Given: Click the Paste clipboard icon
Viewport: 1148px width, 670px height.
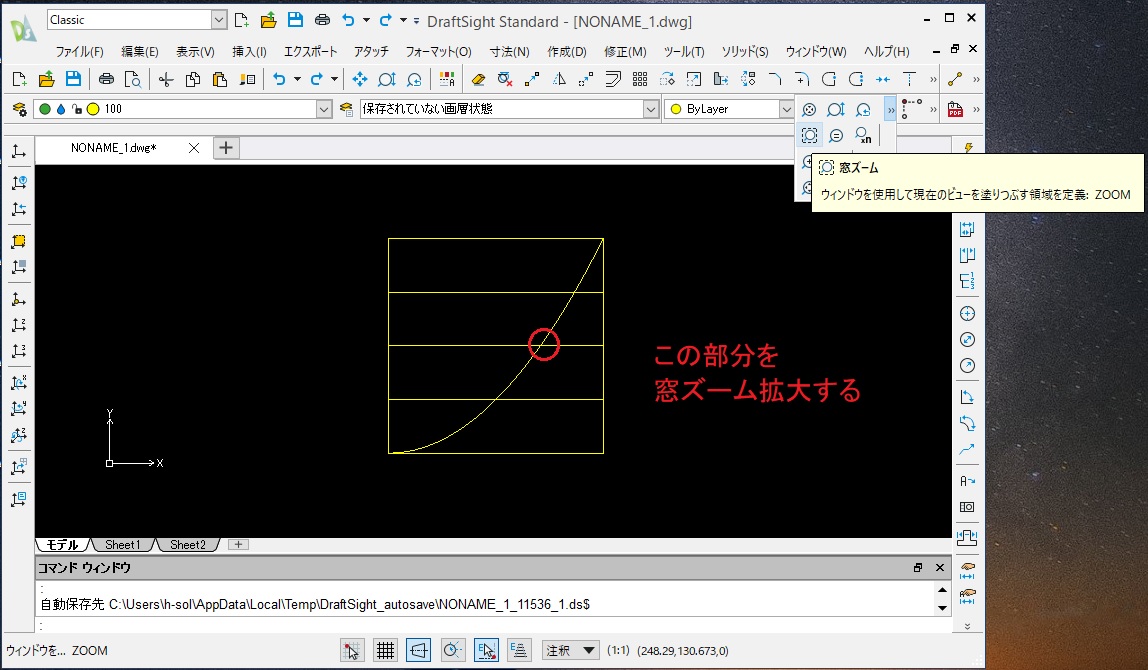Looking at the screenshot, I should (220, 79).
